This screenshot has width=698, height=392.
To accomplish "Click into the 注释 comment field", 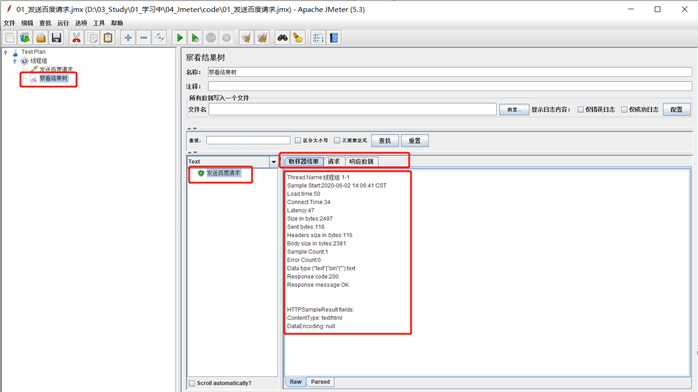I will click(x=450, y=86).
